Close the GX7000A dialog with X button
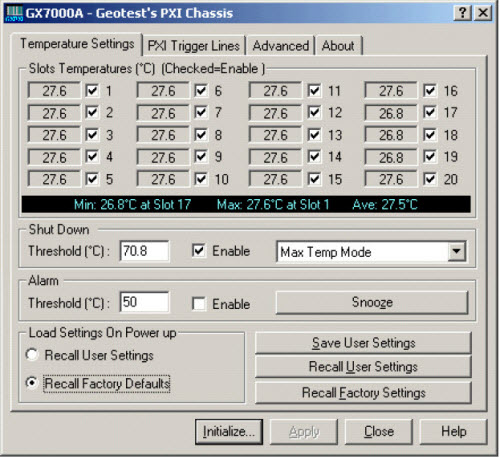Image resolution: width=500 pixels, height=458 pixels. [483, 13]
